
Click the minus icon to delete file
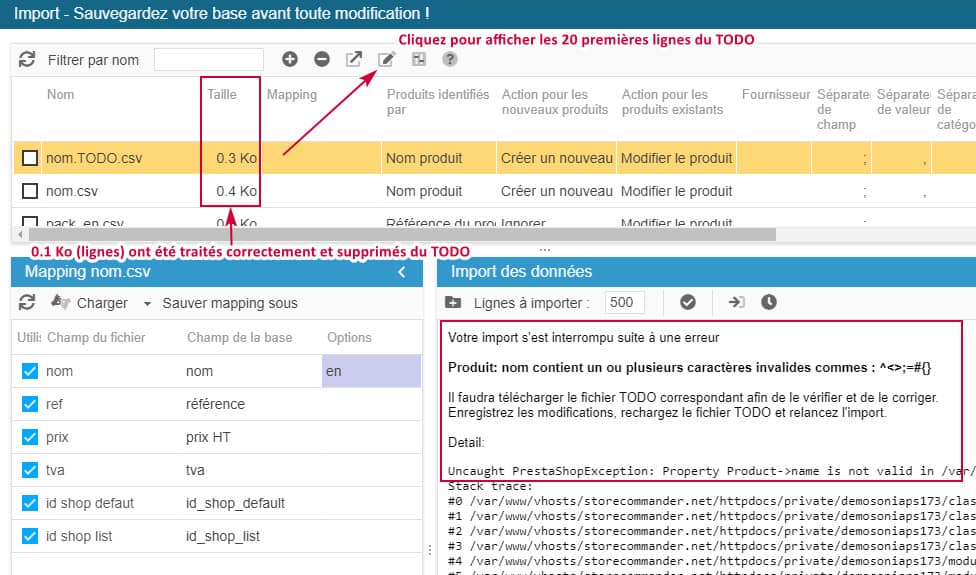(322, 59)
